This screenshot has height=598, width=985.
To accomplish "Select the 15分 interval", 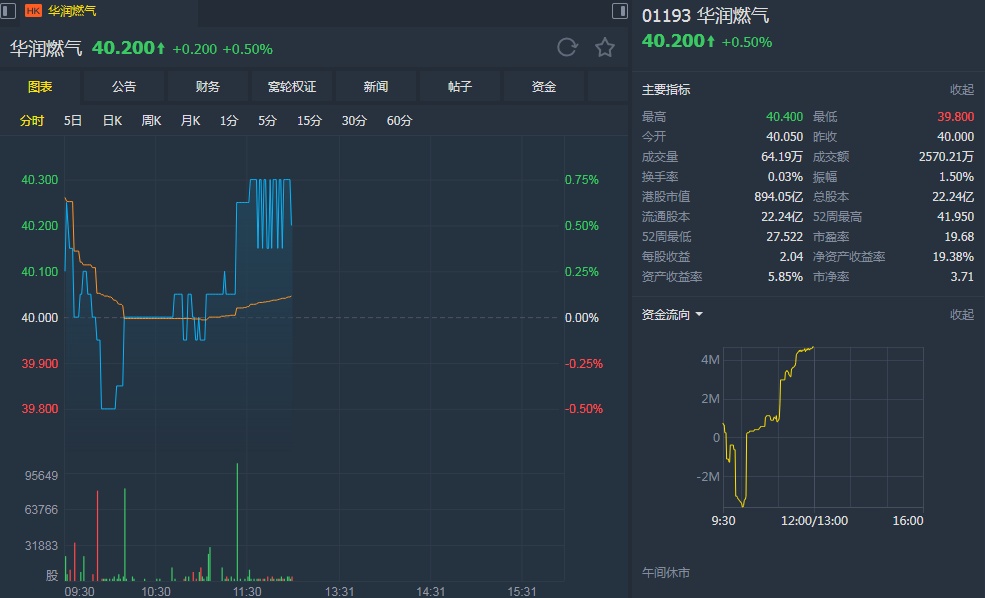I will (x=309, y=121).
